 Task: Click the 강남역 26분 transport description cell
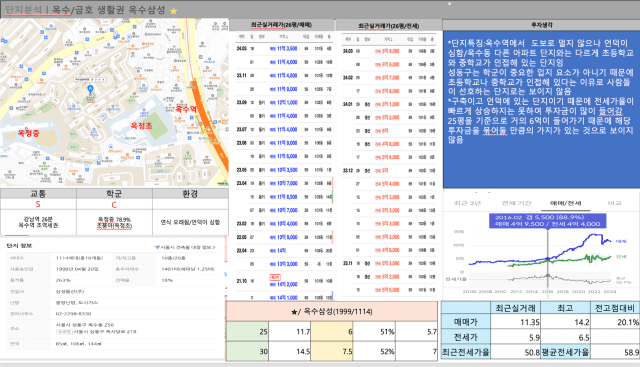point(38,222)
